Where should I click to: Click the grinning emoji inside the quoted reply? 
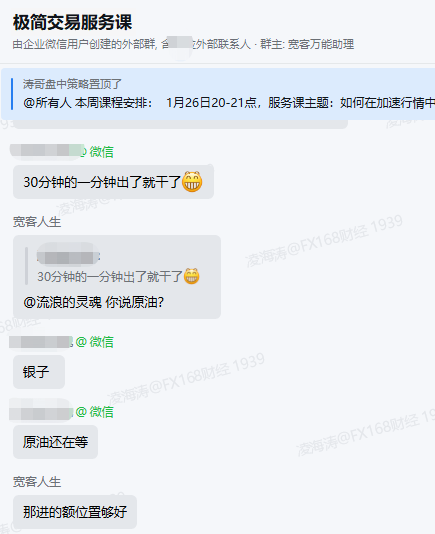tap(191, 276)
